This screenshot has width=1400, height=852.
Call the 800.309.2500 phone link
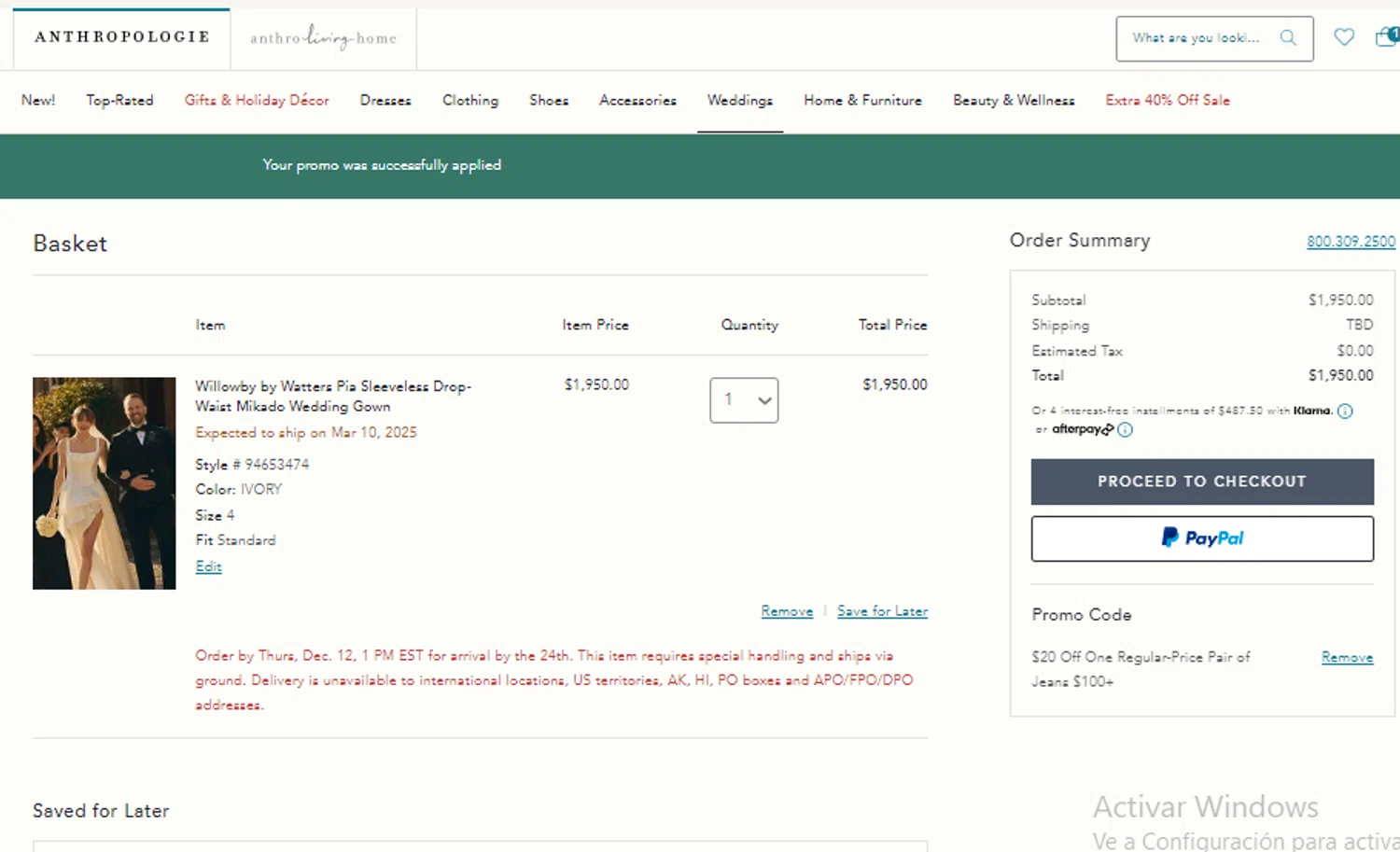1351,242
